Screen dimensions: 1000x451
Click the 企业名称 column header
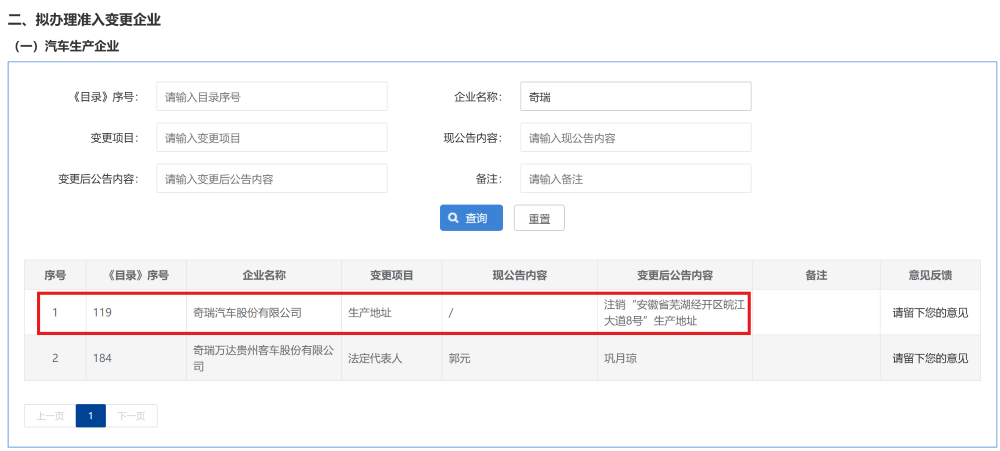click(x=264, y=276)
